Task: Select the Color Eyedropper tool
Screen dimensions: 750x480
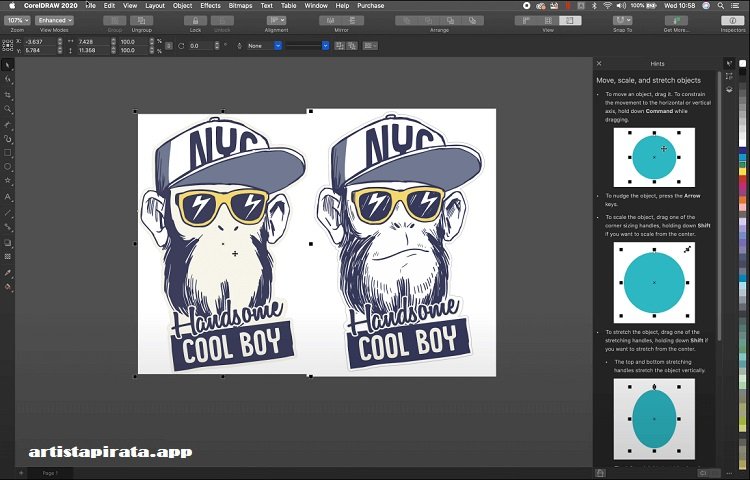Action: (x=7, y=273)
